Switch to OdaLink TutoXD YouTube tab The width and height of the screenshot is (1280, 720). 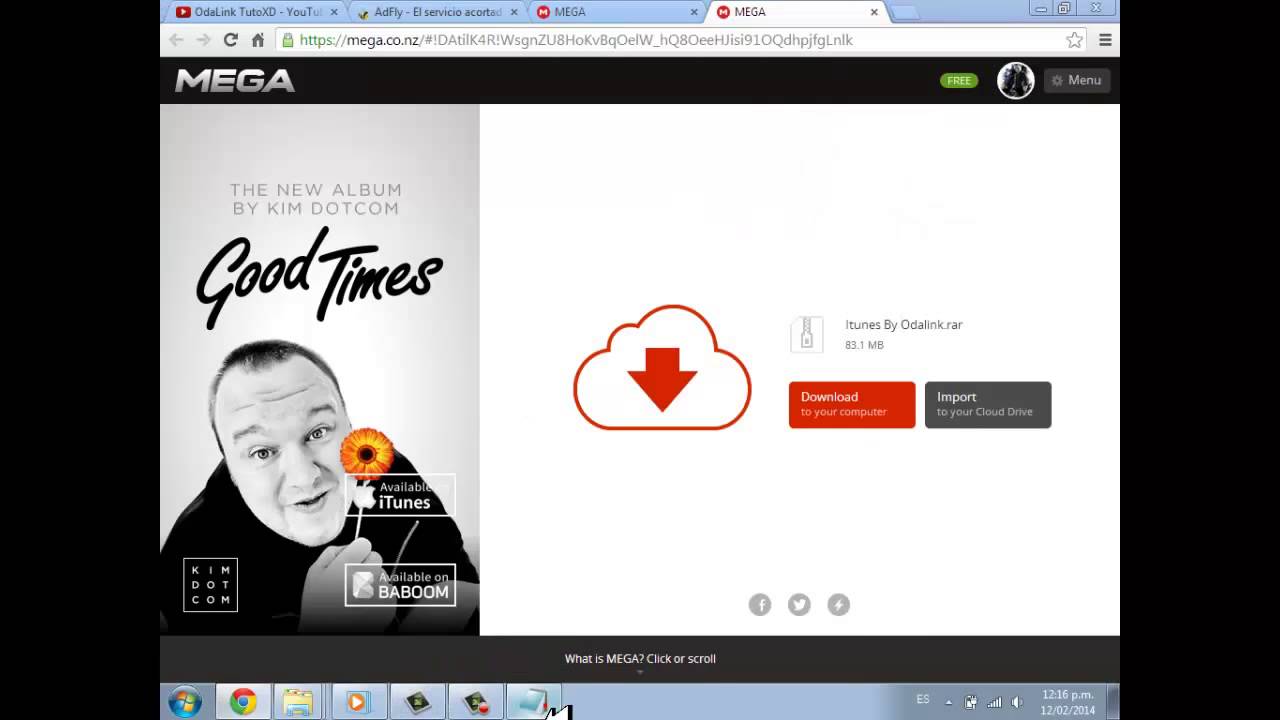(255, 12)
